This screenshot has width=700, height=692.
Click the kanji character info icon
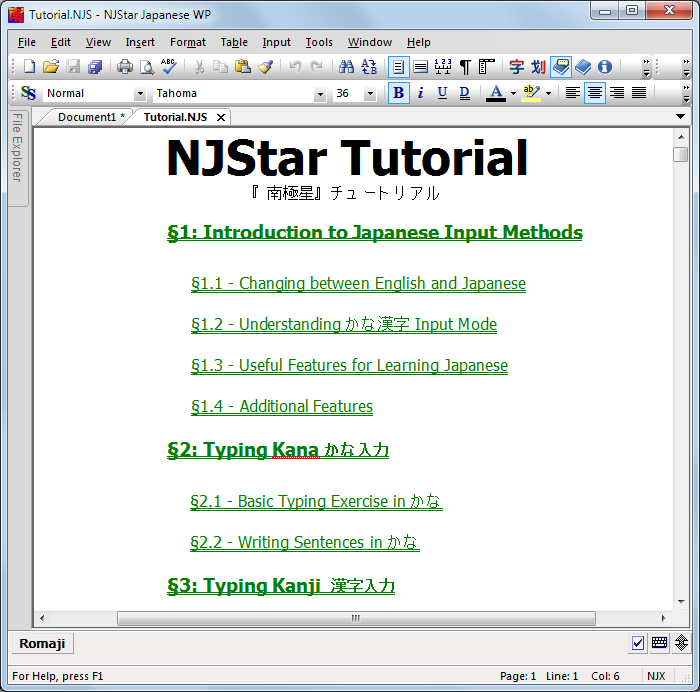pyautogui.click(x=517, y=67)
